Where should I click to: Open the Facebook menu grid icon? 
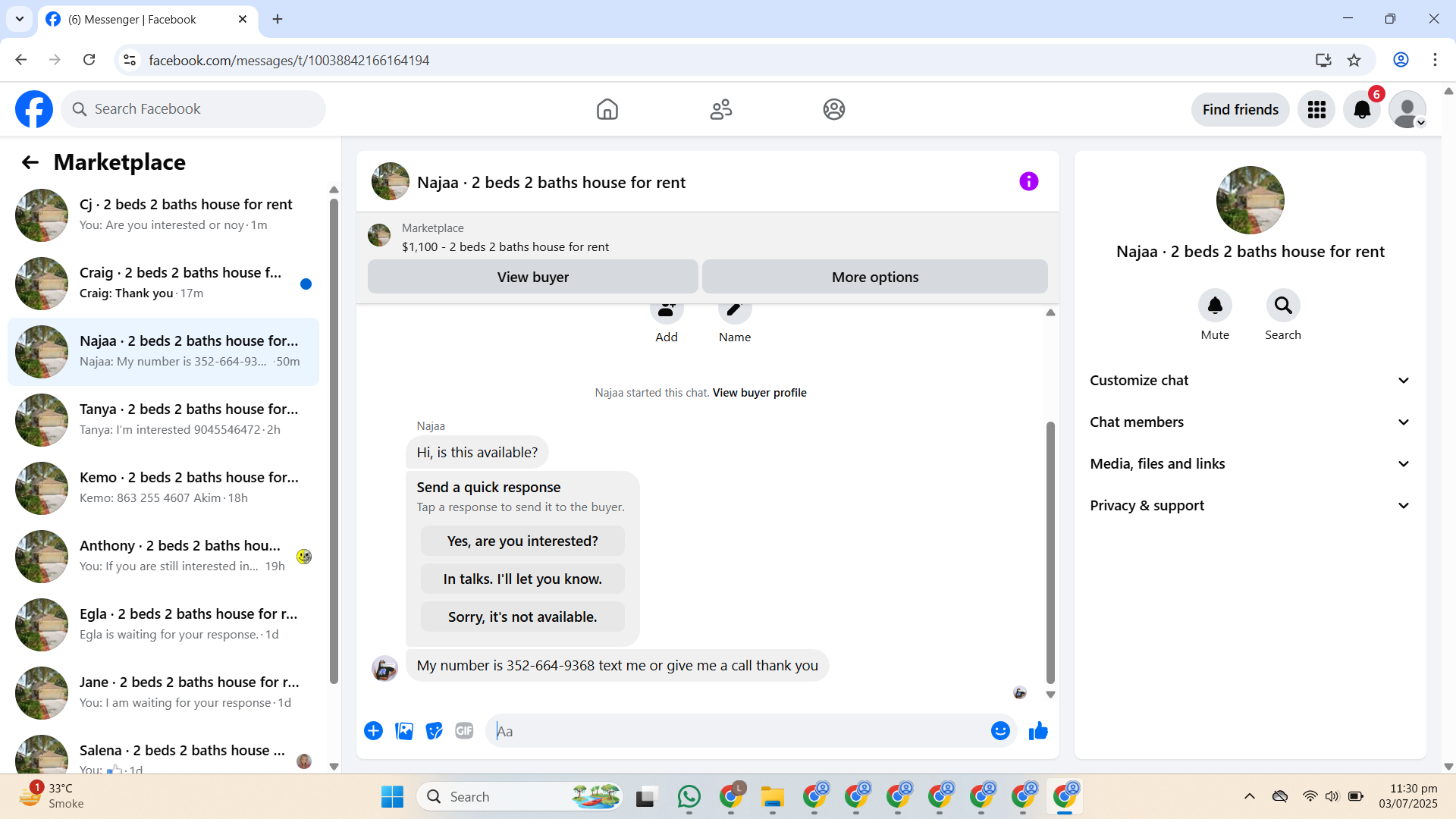(x=1316, y=110)
